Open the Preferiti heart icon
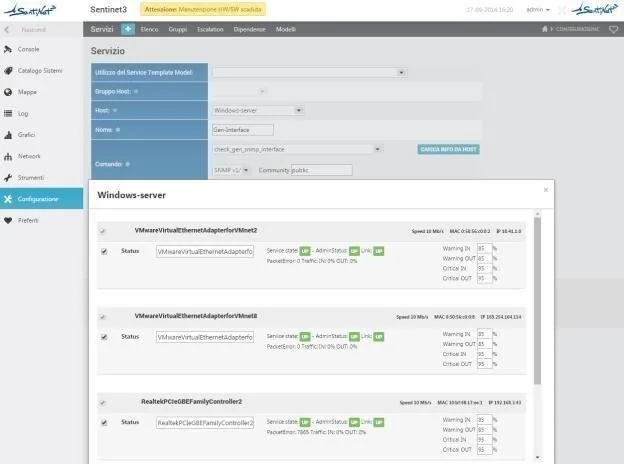The image size is (624, 464). (x=8, y=220)
